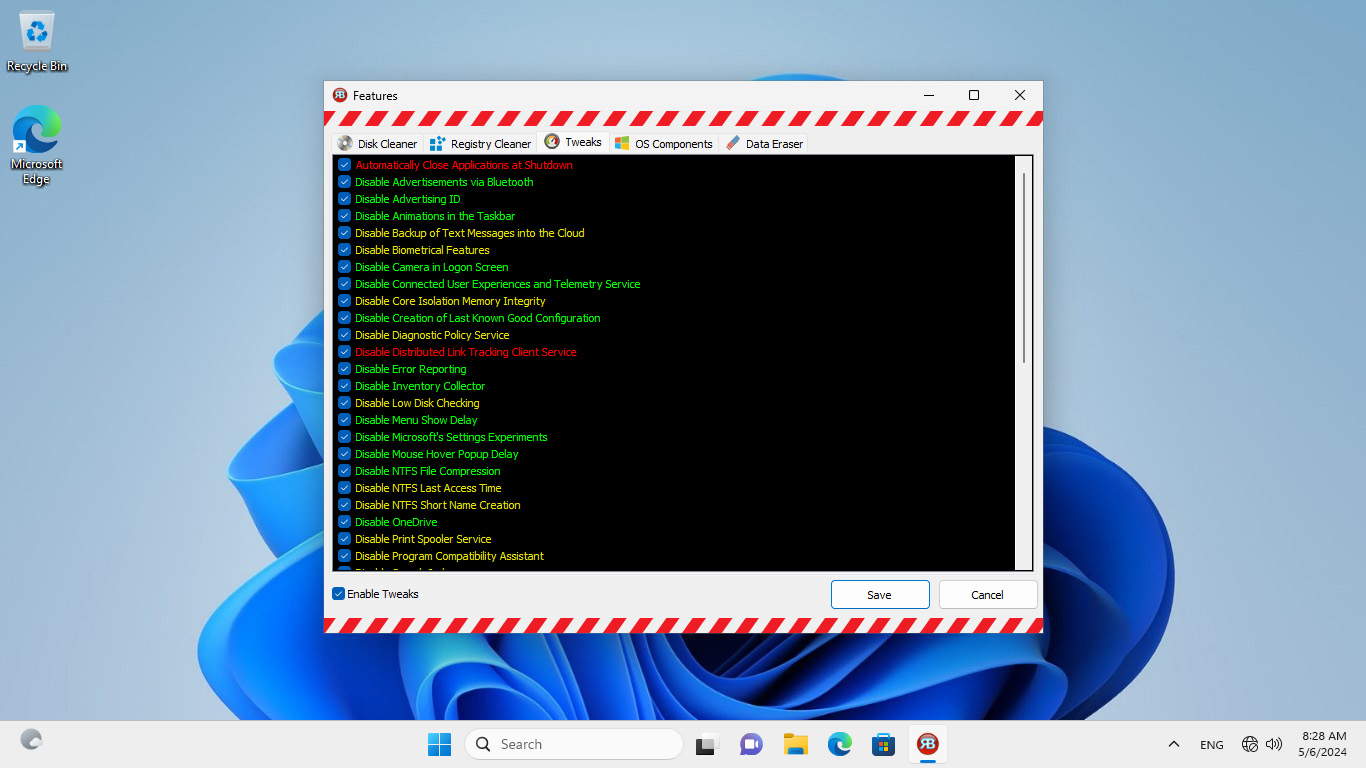This screenshot has height=768, width=1366.
Task: Click the Windows Start button
Action: pyautogui.click(x=439, y=744)
